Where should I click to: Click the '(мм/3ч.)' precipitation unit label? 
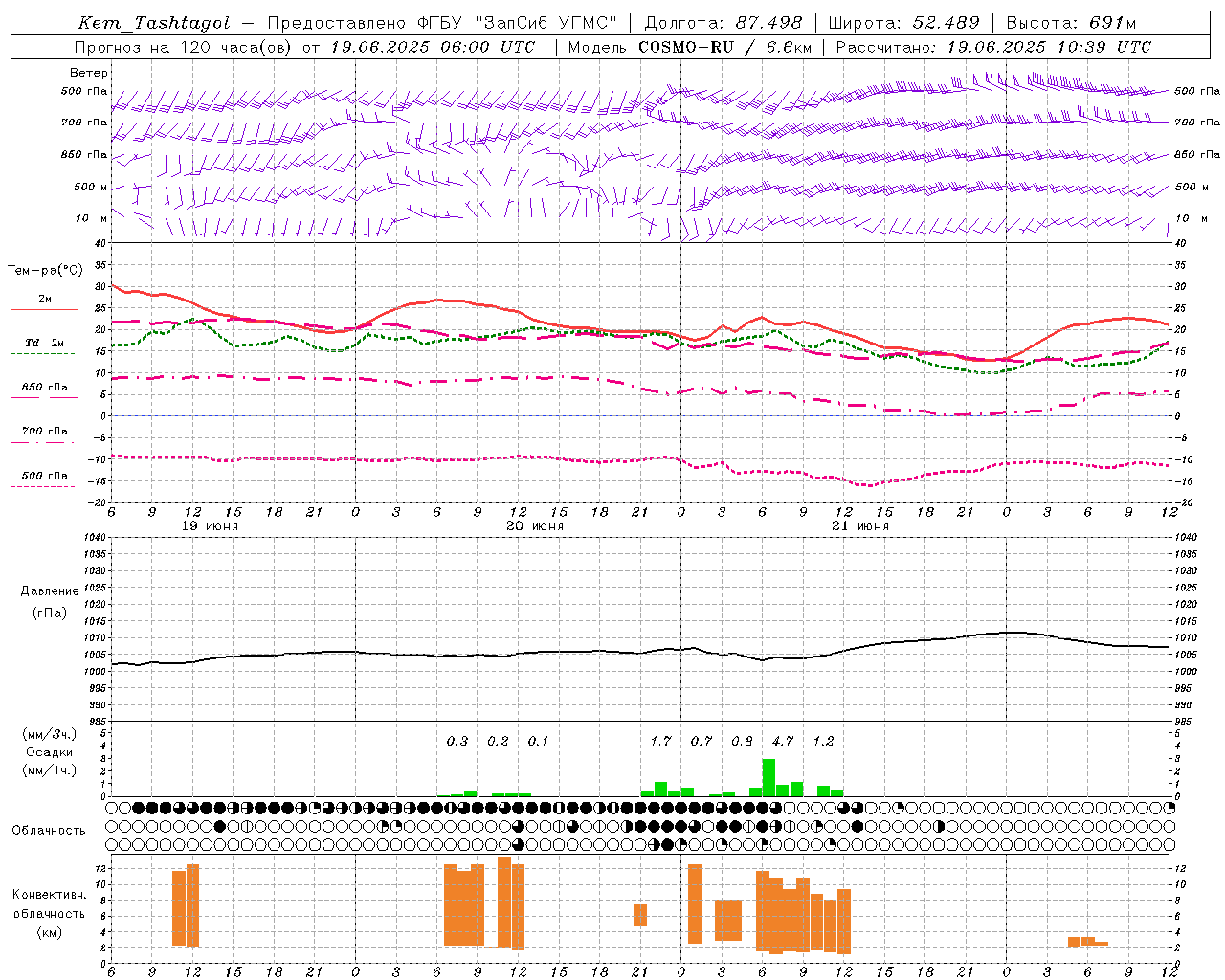50,734
